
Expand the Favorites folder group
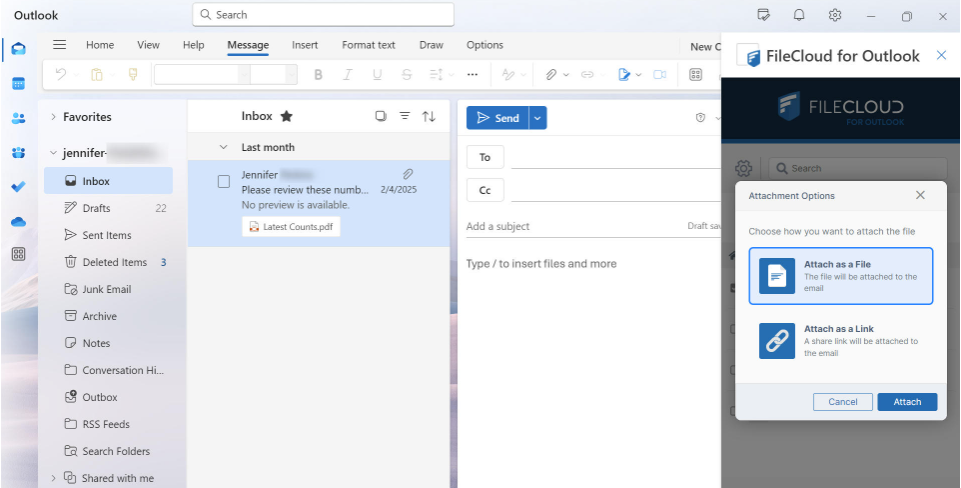pos(53,117)
